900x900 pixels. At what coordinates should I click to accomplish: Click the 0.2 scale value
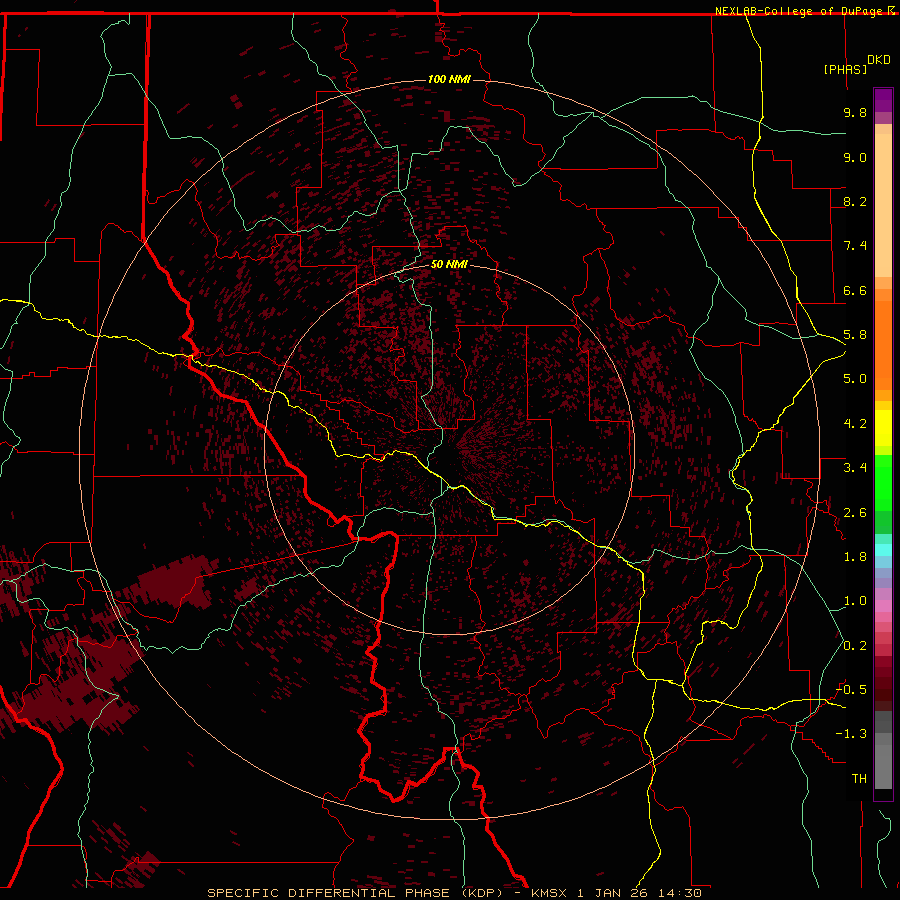pos(855,646)
